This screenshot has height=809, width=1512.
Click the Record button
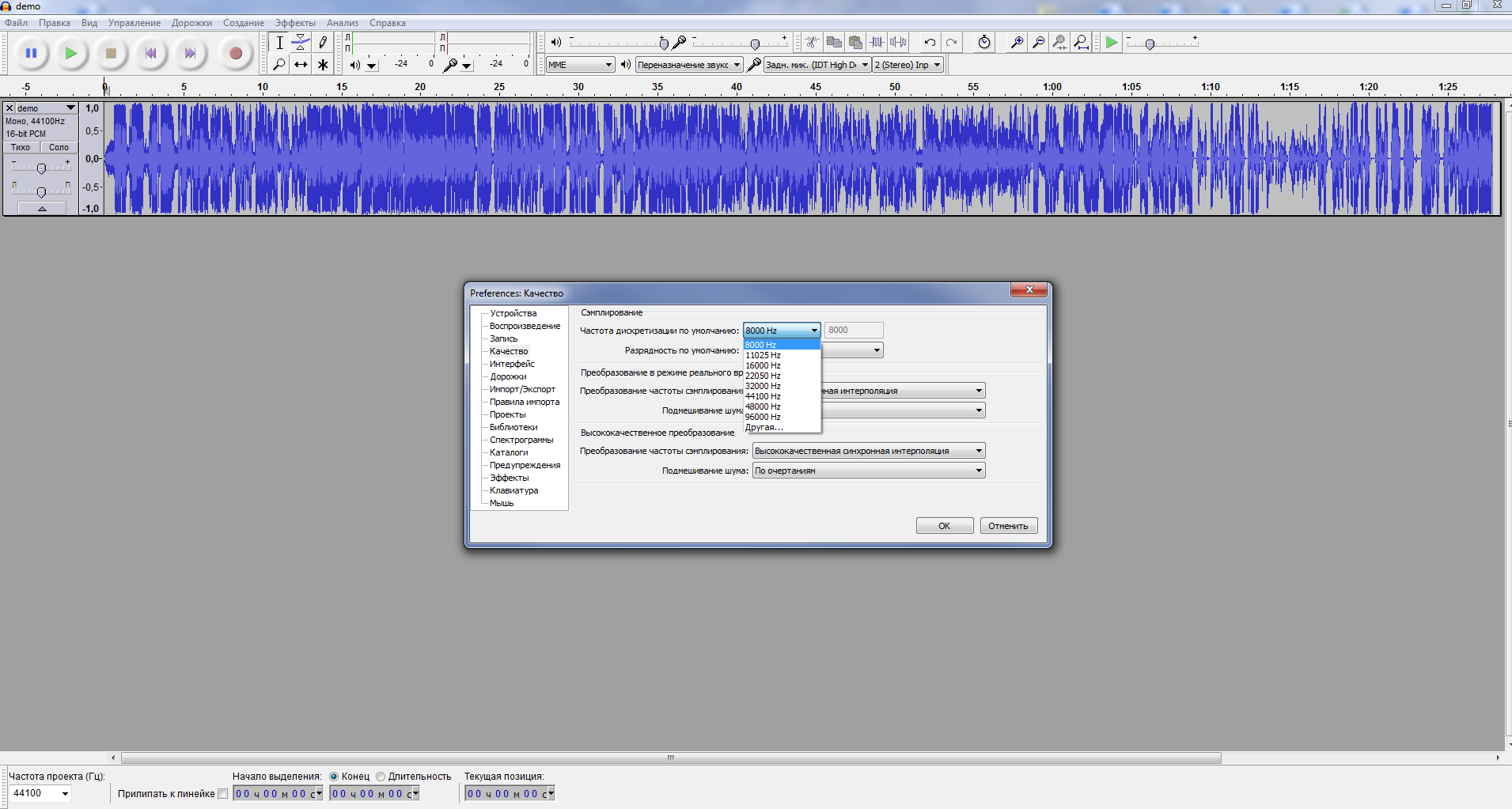coord(235,54)
